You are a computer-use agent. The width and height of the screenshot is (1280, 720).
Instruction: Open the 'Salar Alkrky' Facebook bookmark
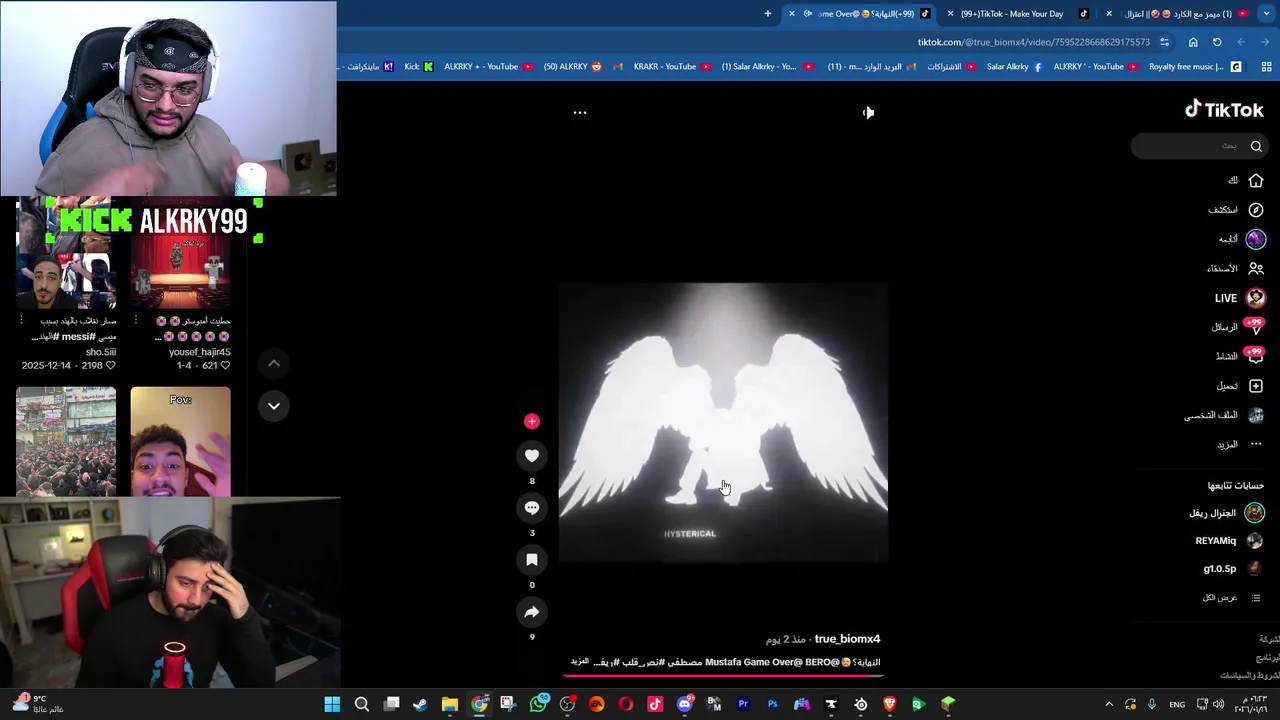[1014, 67]
